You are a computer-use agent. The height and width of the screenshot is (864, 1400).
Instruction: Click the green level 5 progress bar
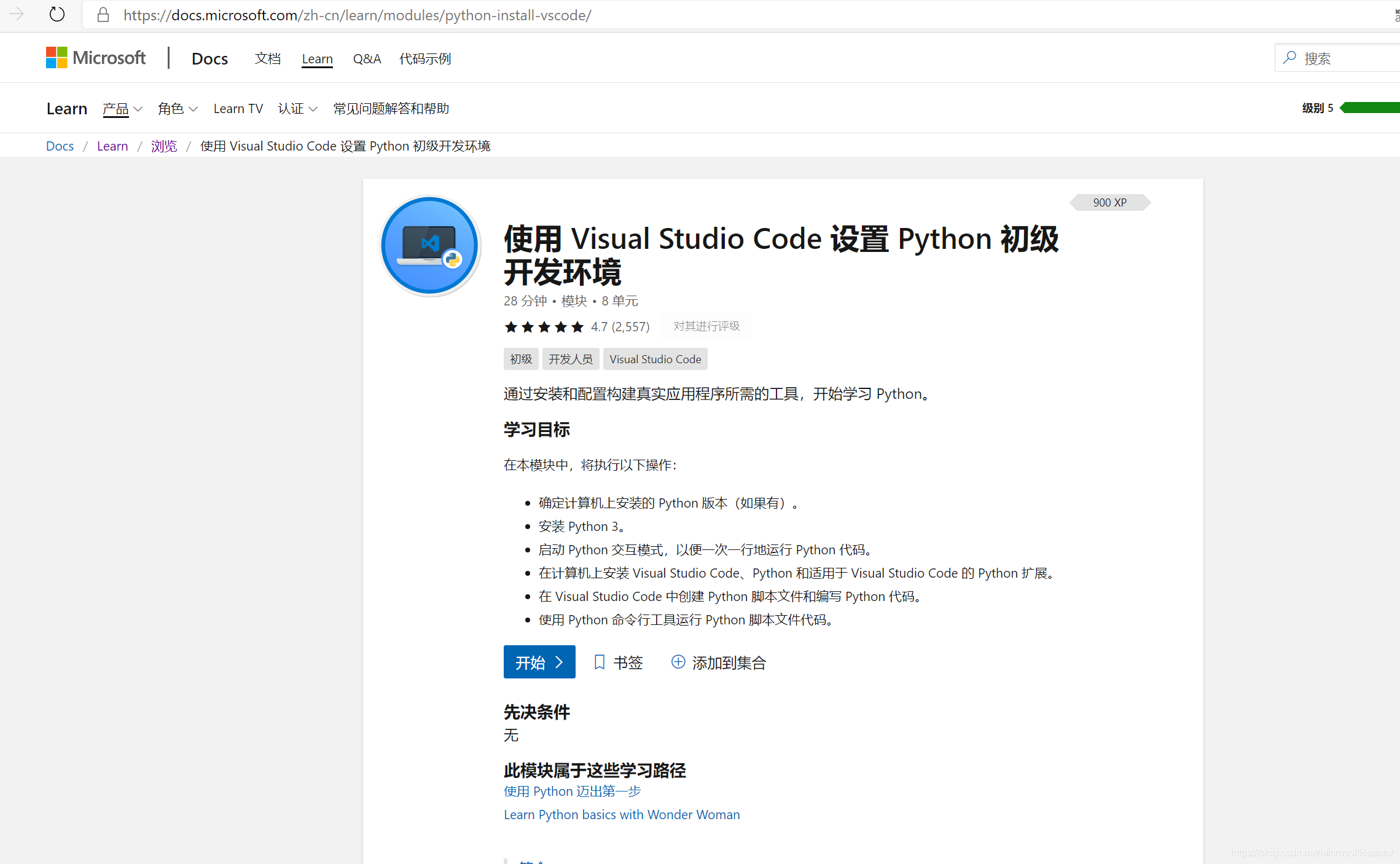pyautogui.click(x=1371, y=108)
